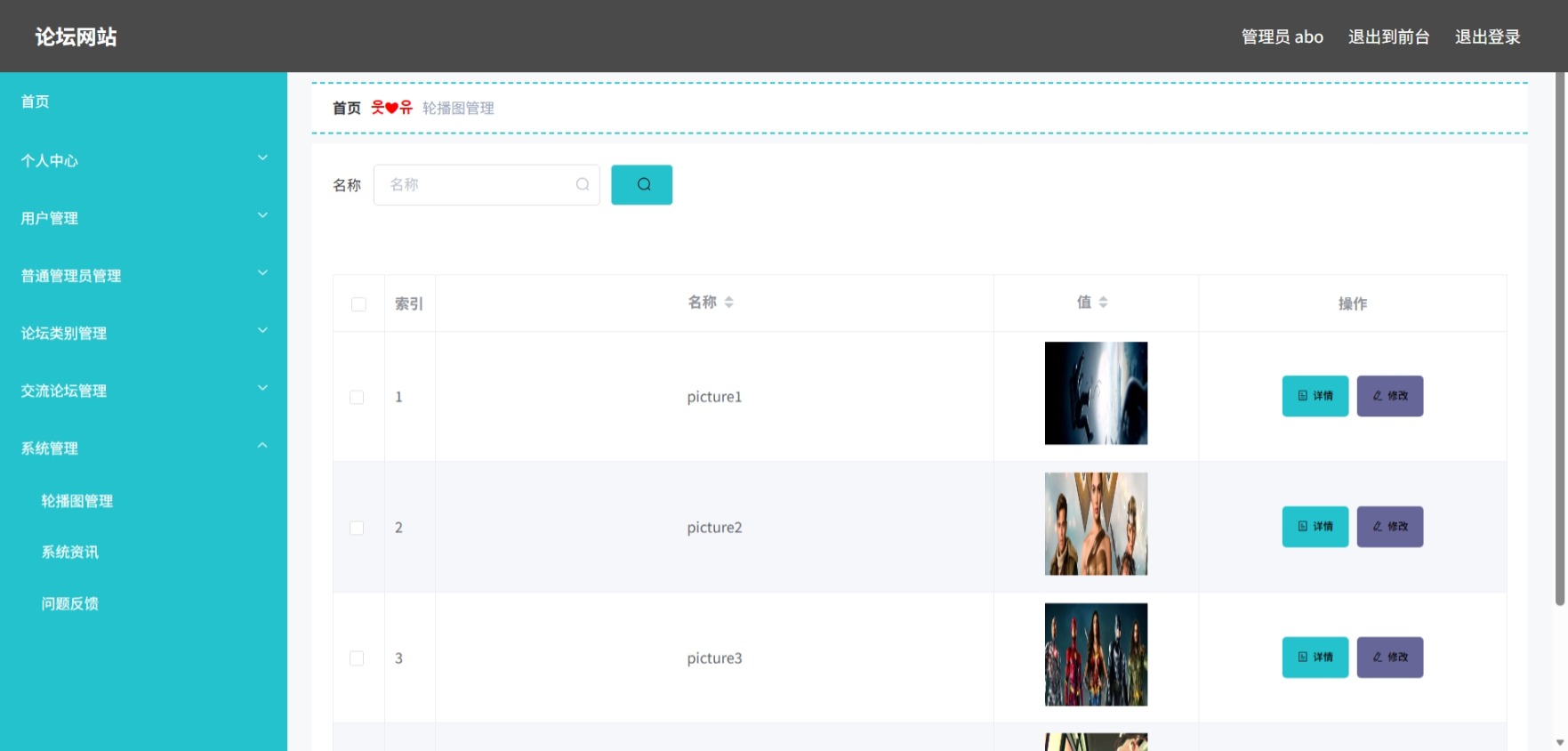This screenshot has width=1568, height=751.
Task: Click 退出登录 in the top bar
Action: pos(1487,36)
